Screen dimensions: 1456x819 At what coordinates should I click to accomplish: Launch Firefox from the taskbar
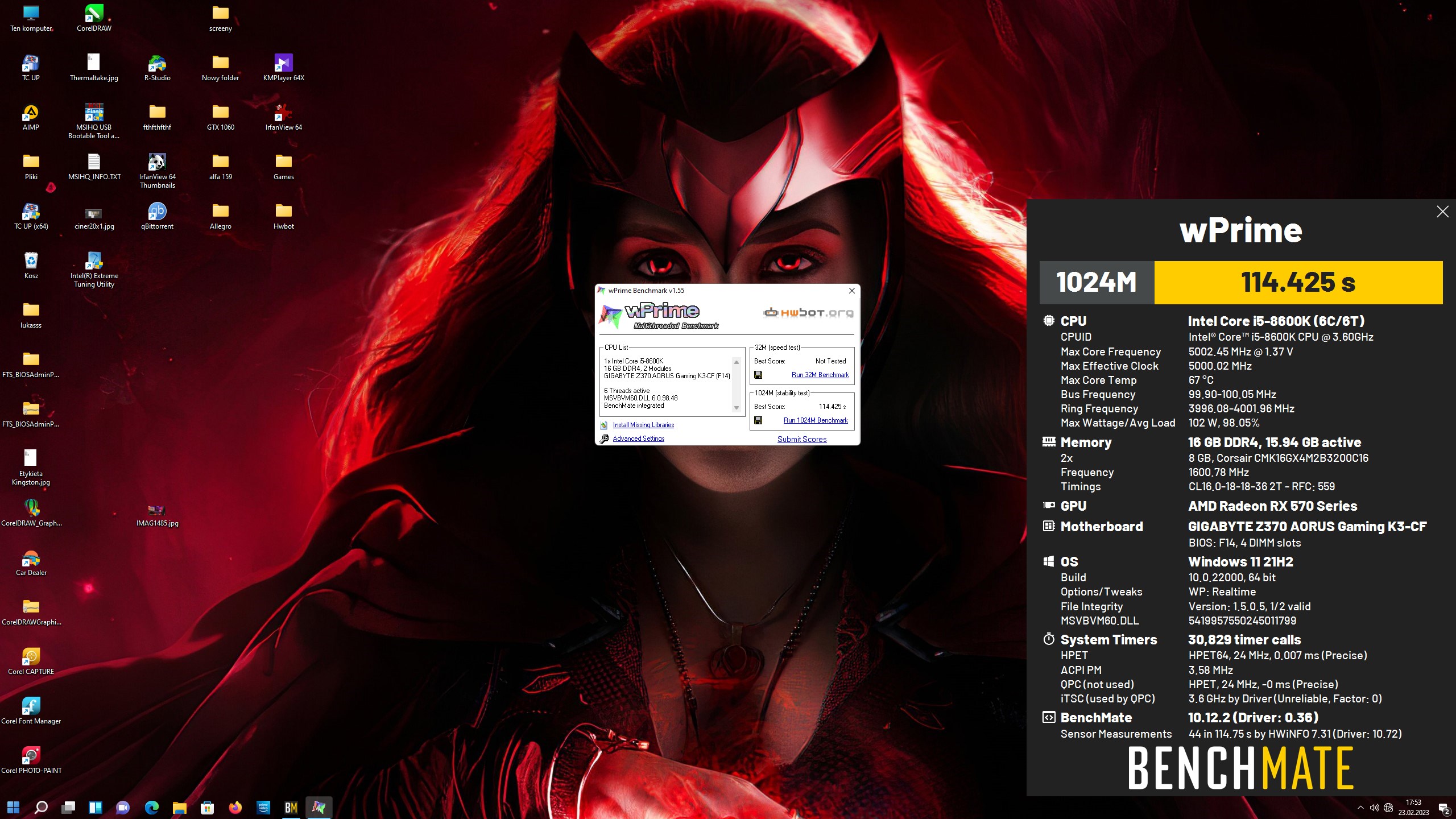pos(235,807)
